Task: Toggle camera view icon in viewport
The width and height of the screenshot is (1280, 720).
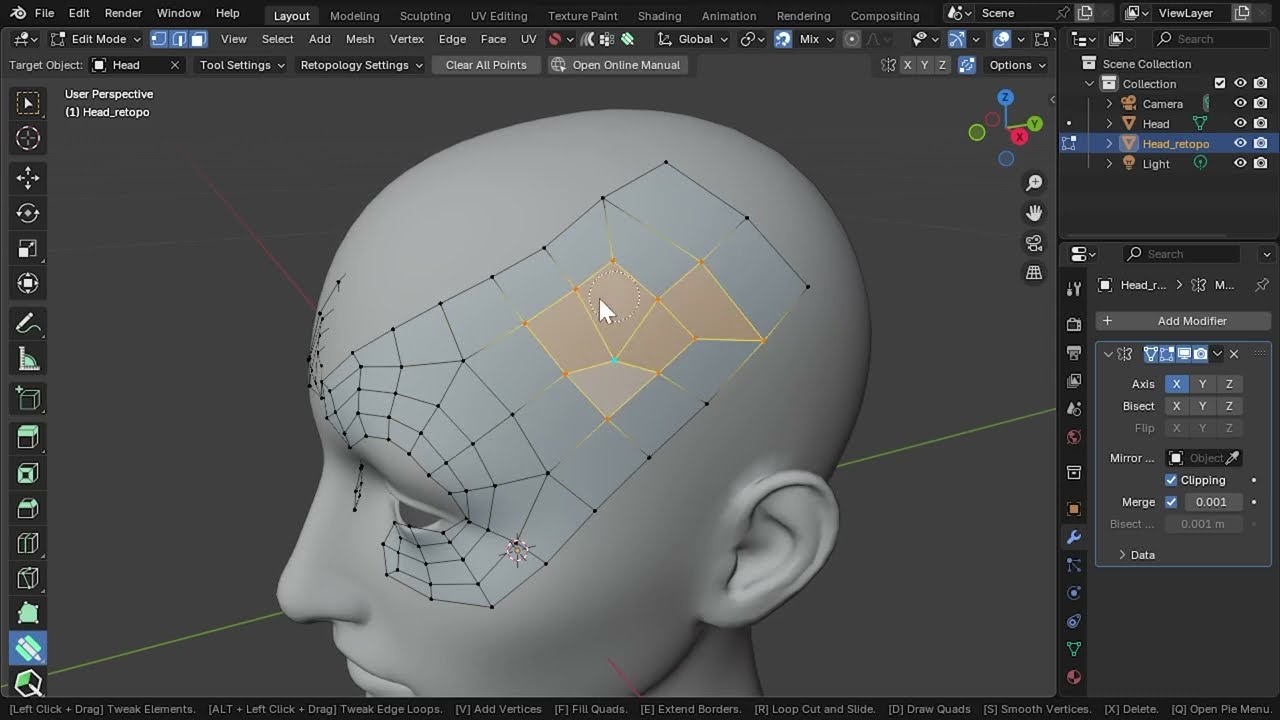Action: [1034, 243]
